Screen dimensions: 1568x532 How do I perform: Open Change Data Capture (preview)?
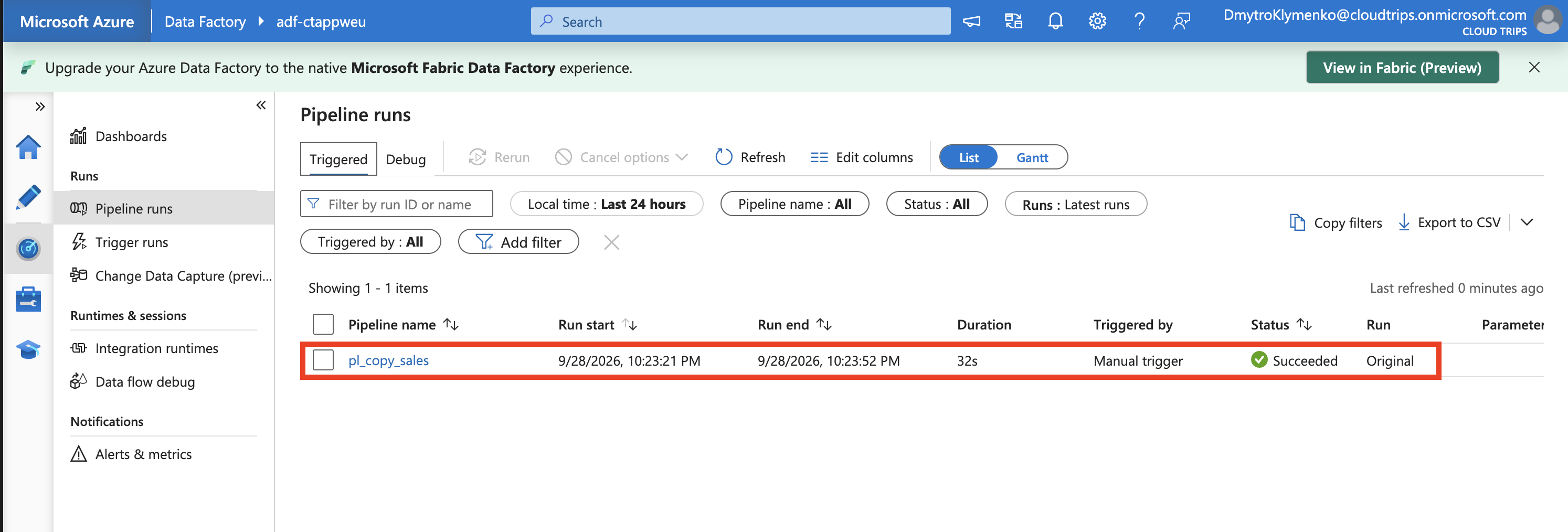pyautogui.click(x=171, y=276)
